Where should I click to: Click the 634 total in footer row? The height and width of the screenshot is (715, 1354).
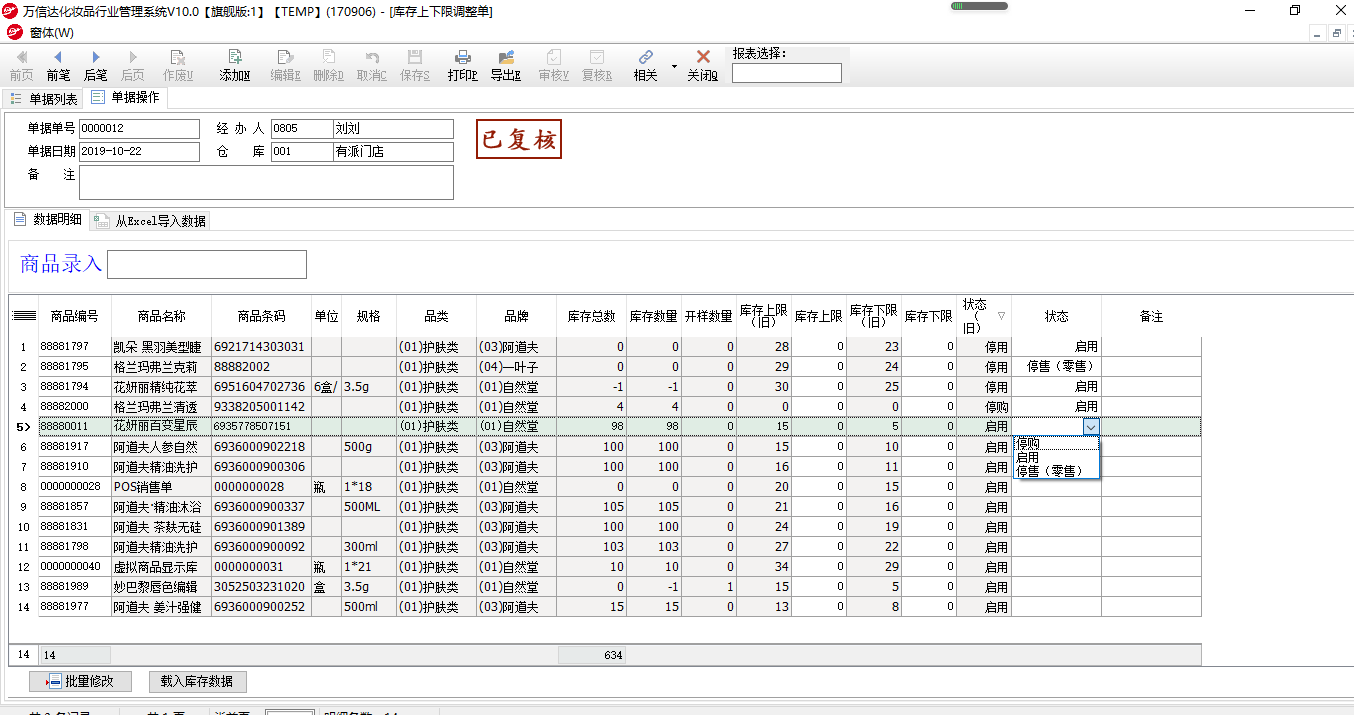tap(592, 655)
